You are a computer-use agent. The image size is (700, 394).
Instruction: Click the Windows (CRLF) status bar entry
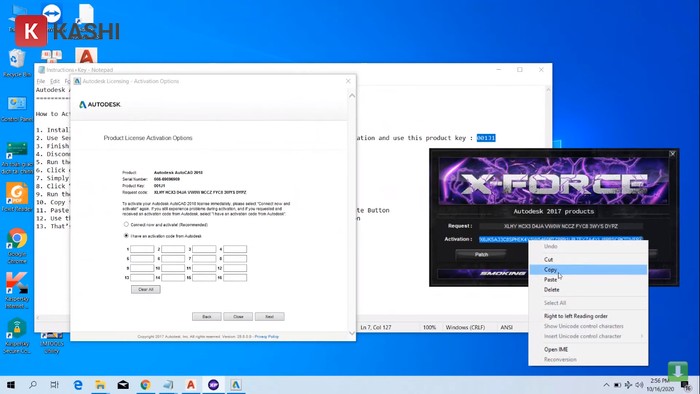465,328
